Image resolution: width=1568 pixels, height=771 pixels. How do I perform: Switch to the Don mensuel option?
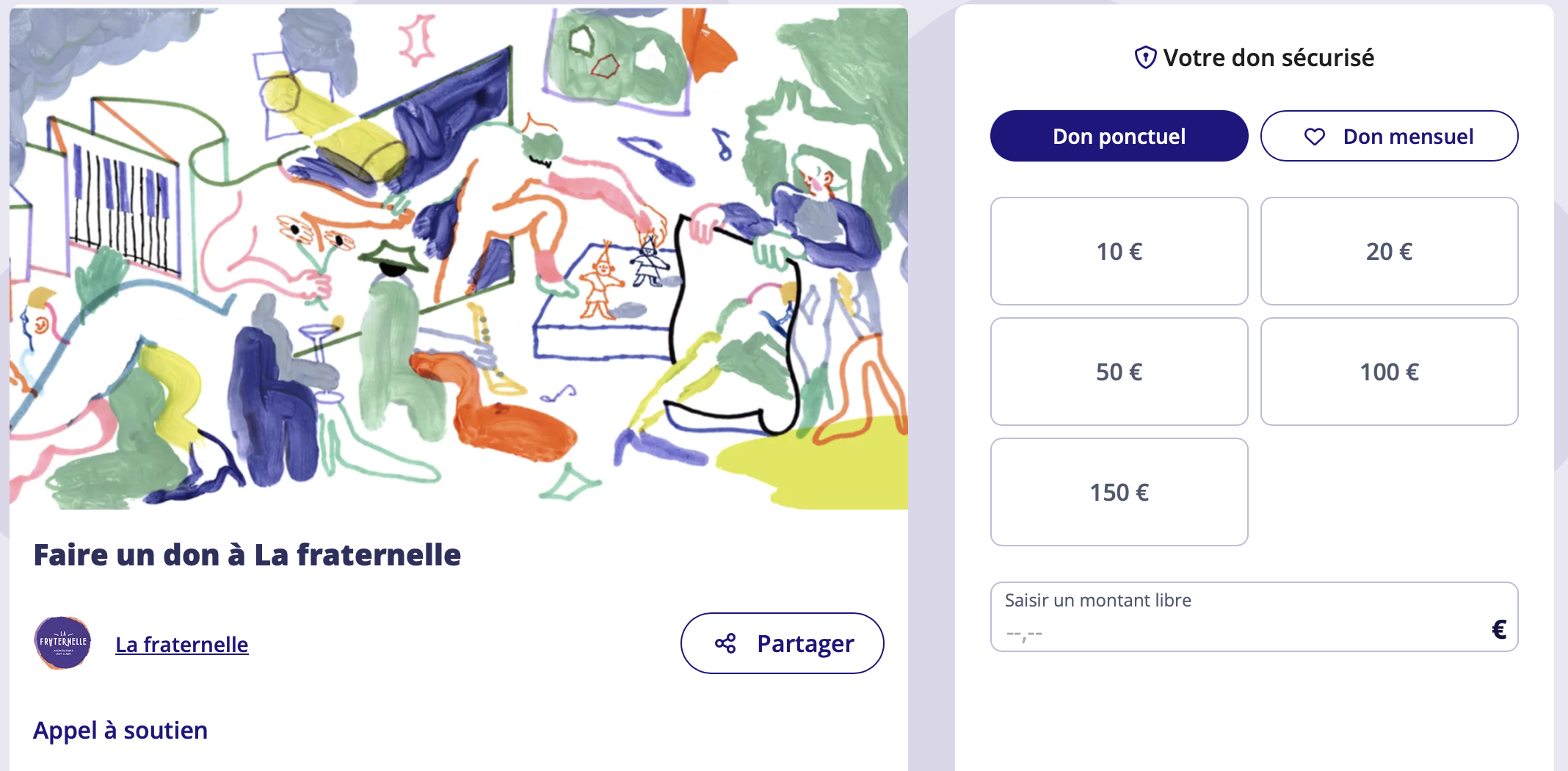pyautogui.click(x=1389, y=137)
